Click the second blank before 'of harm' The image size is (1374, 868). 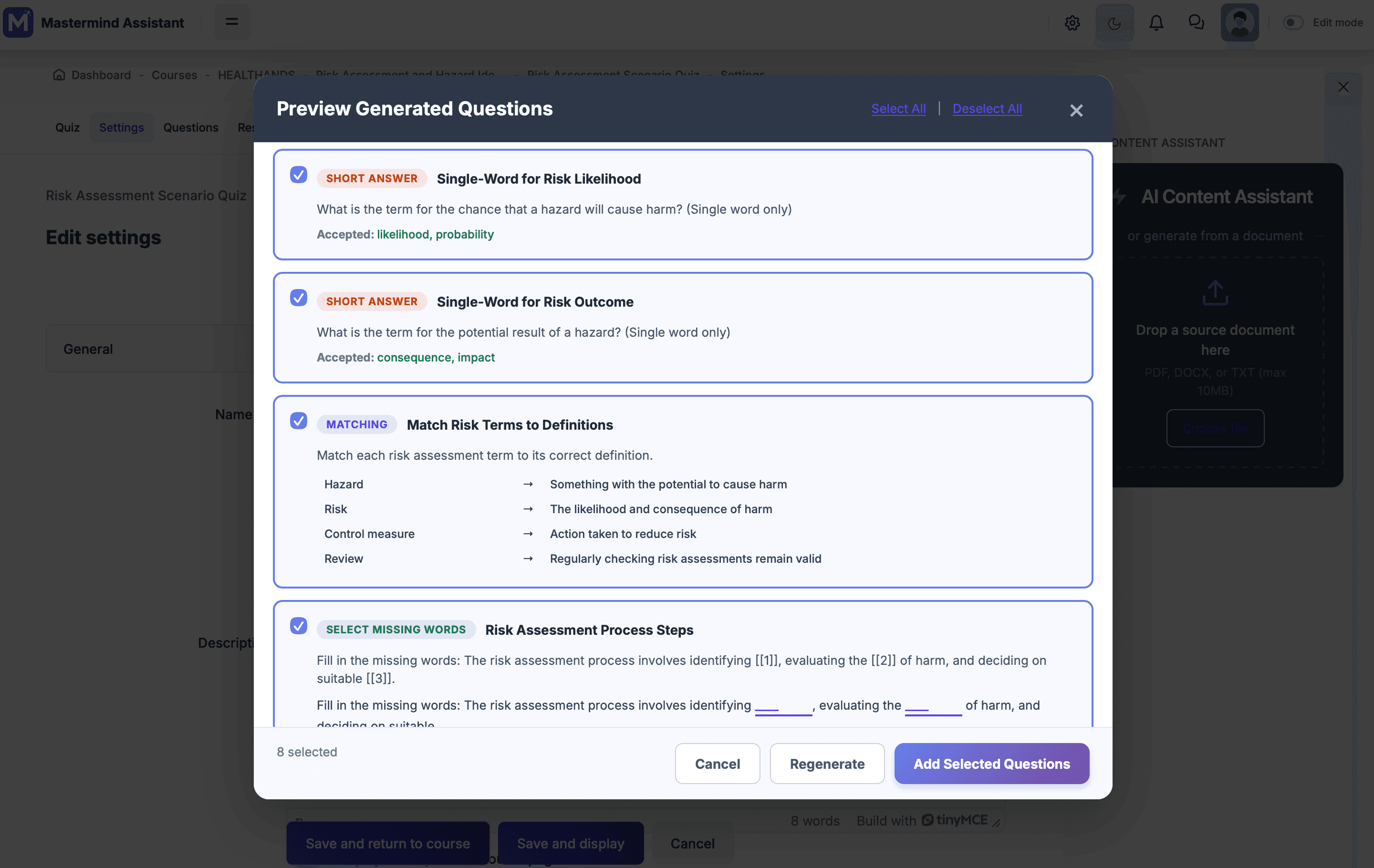tap(933, 707)
